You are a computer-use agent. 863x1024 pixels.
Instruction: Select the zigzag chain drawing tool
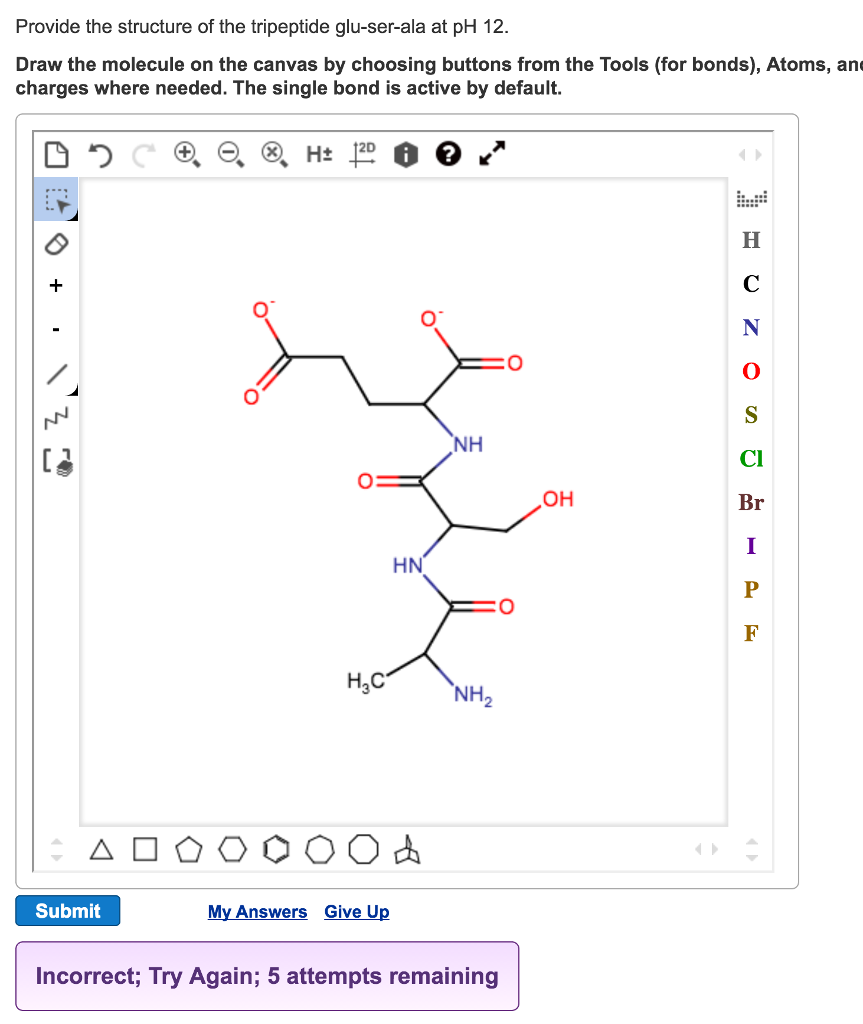(55, 410)
